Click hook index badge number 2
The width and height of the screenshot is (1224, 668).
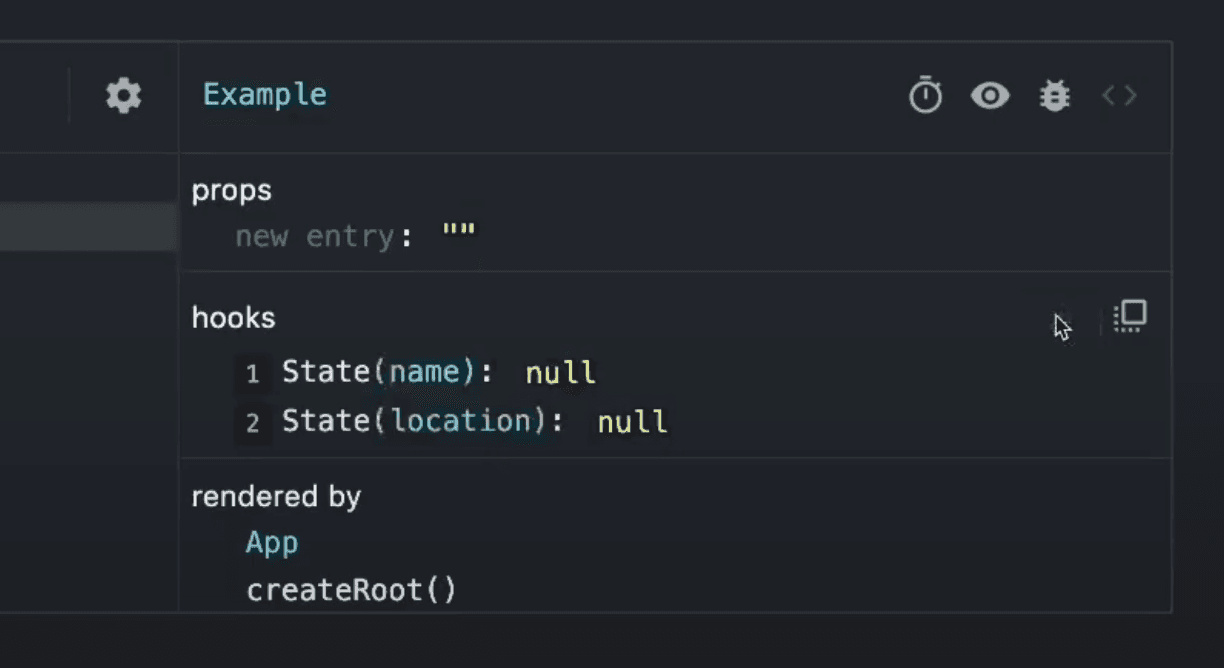click(x=253, y=423)
